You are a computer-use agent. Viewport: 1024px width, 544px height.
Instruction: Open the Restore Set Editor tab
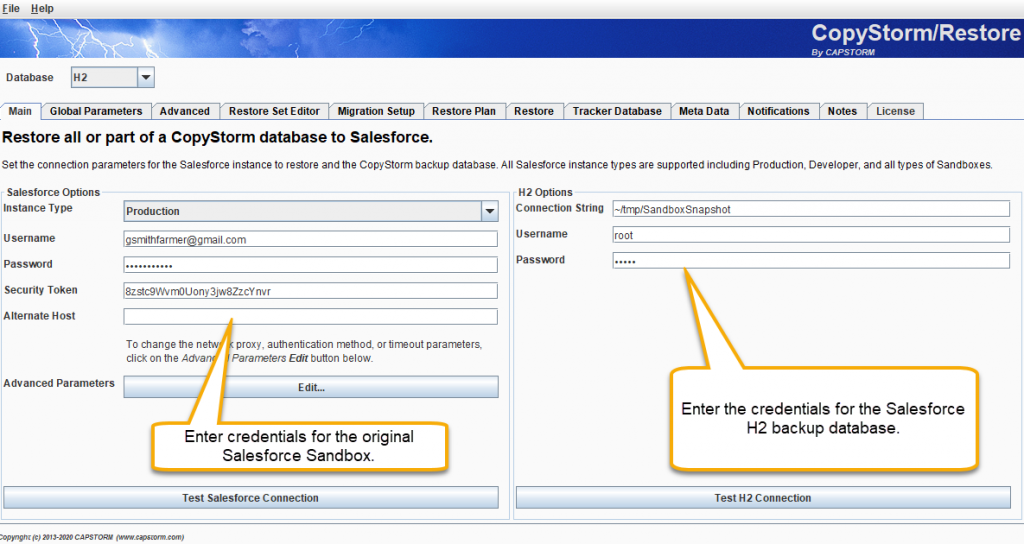pyautogui.click(x=274, y=111)
